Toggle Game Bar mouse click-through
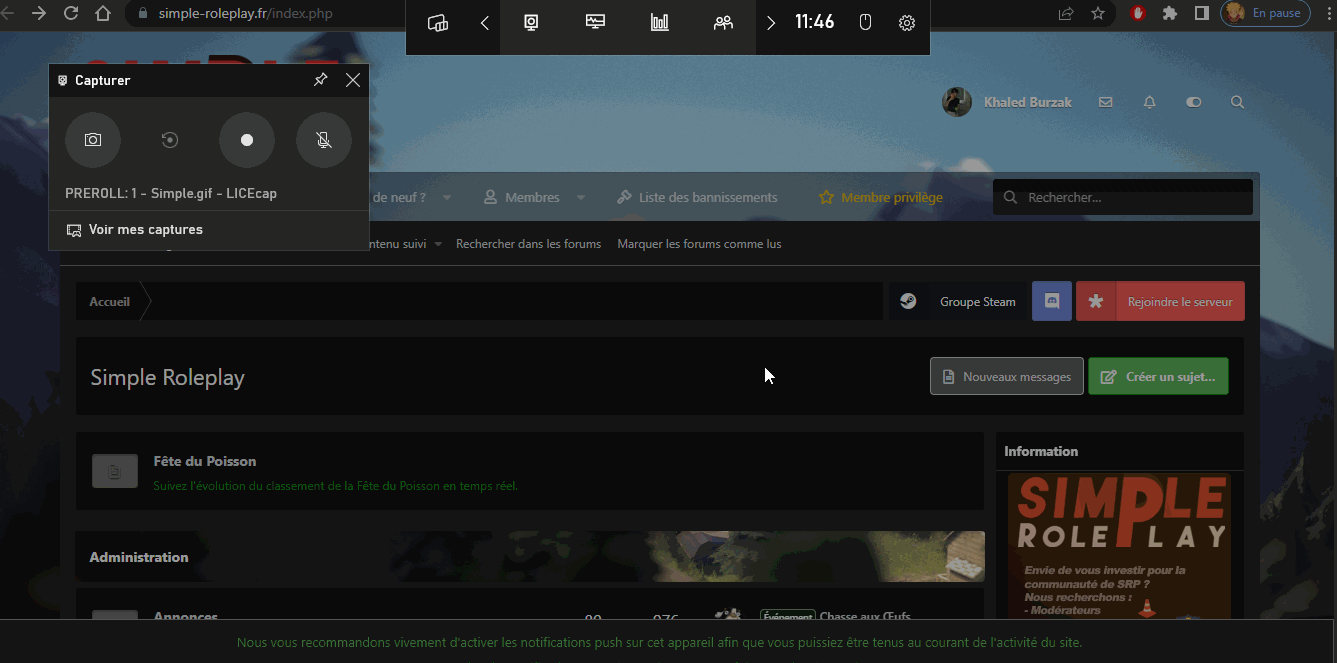Image resolution: width=1337 pixels, height=663 pixels. coord(866,23)
